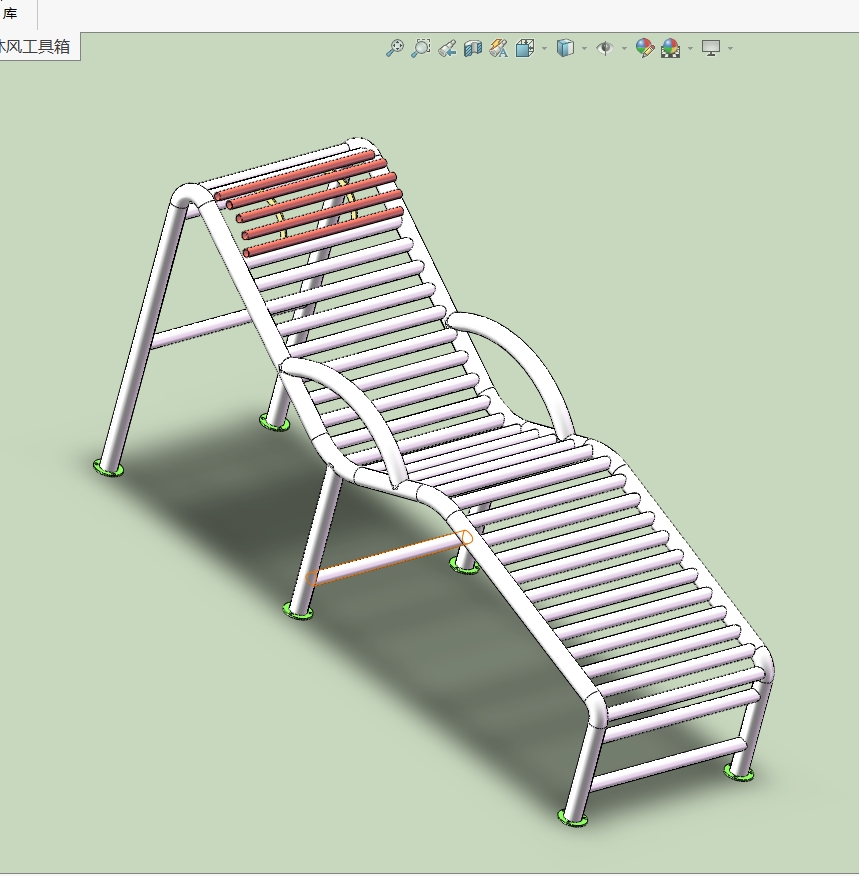
Task: Select the topmost red slat on backrest
Action: coord(295,175)
